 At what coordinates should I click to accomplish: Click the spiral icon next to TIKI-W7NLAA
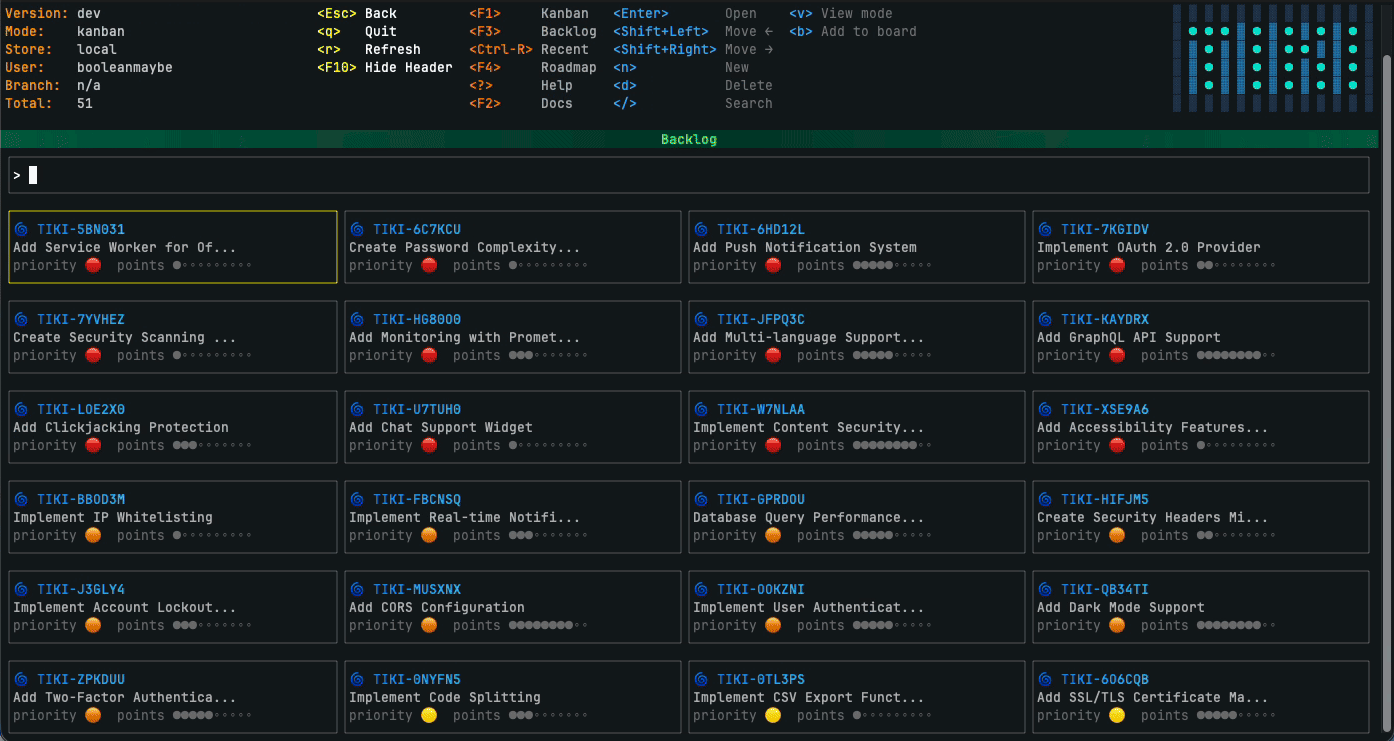click(703, 408)
